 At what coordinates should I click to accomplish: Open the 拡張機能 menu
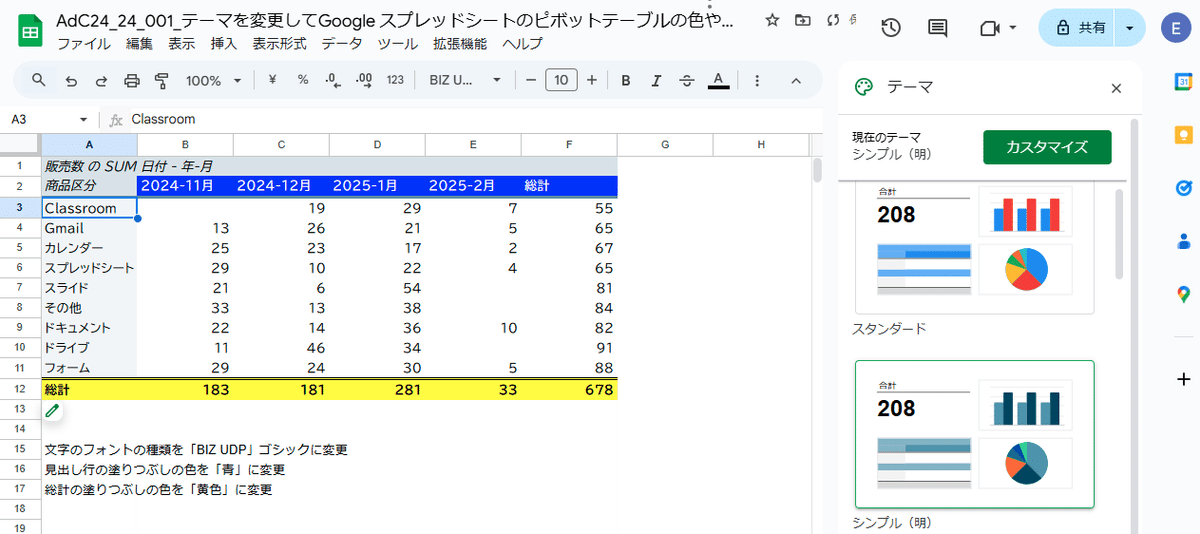pyautogui.click(x=460, y=43)
